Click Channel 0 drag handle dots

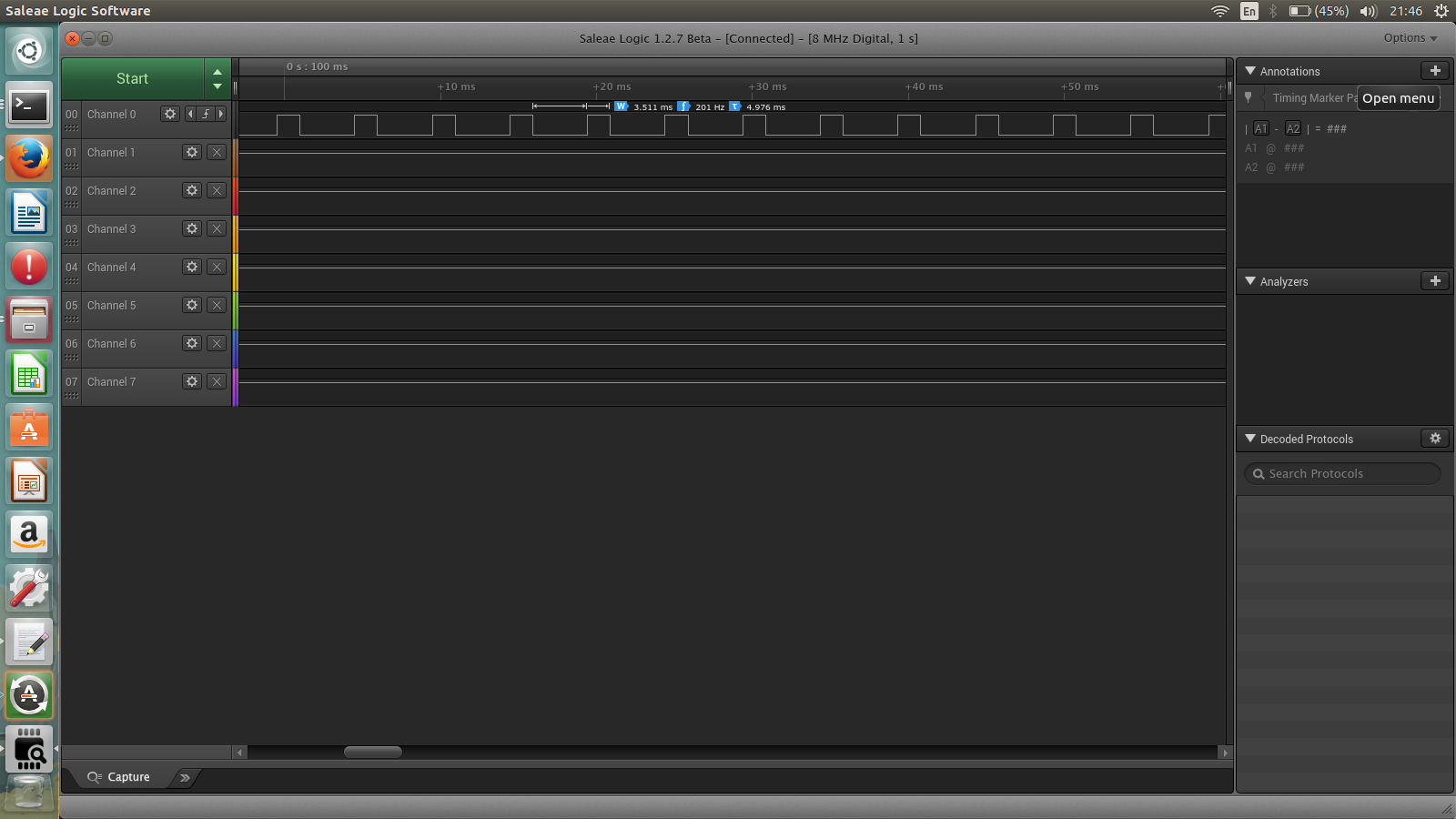(72, 128)
